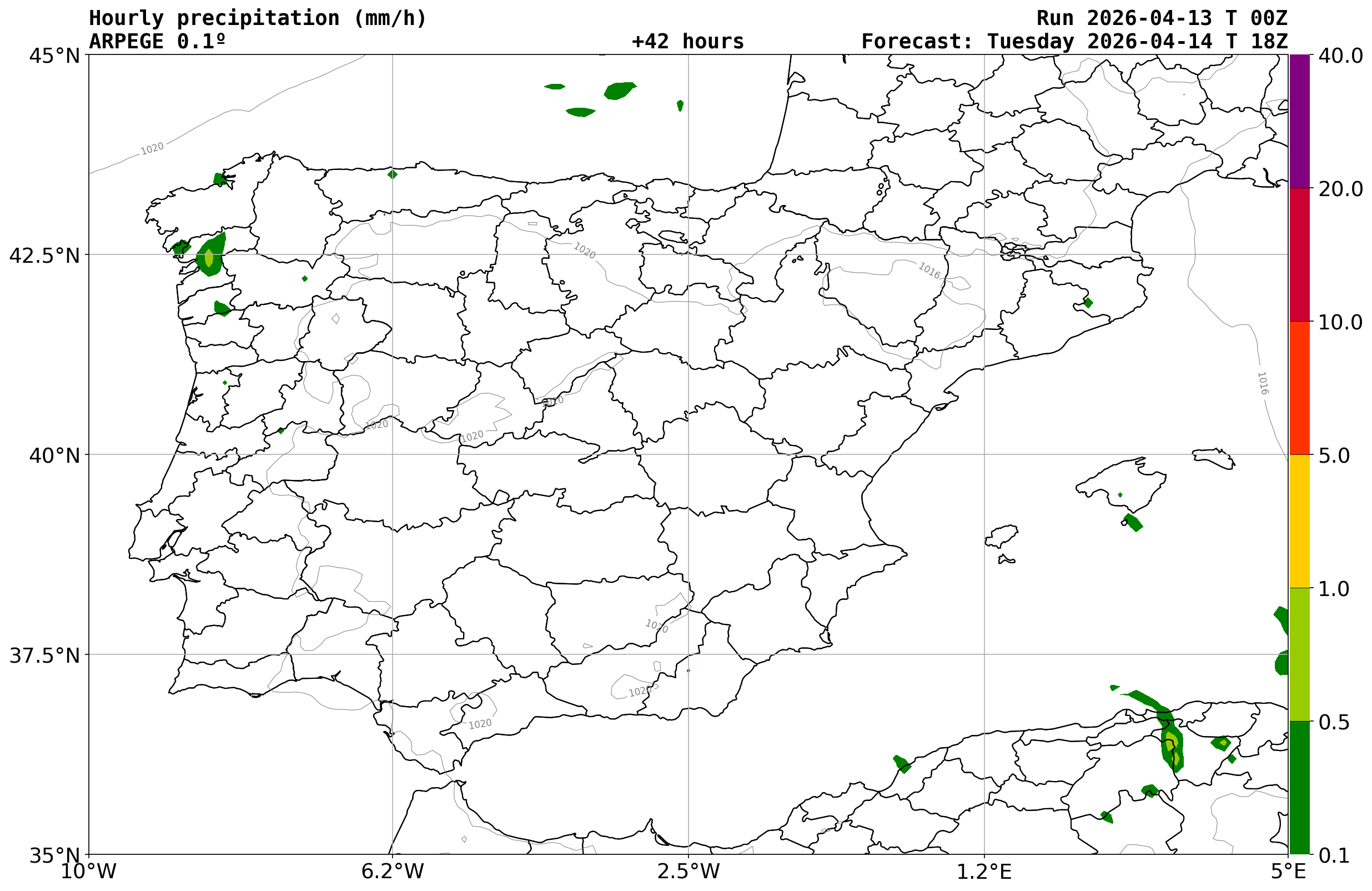Click the 'Forecast: Tuesday 2026-04-14 T 18Z' text
Image resolution: width=1372 pixels, height=891 pixels.
(1074, 42)
